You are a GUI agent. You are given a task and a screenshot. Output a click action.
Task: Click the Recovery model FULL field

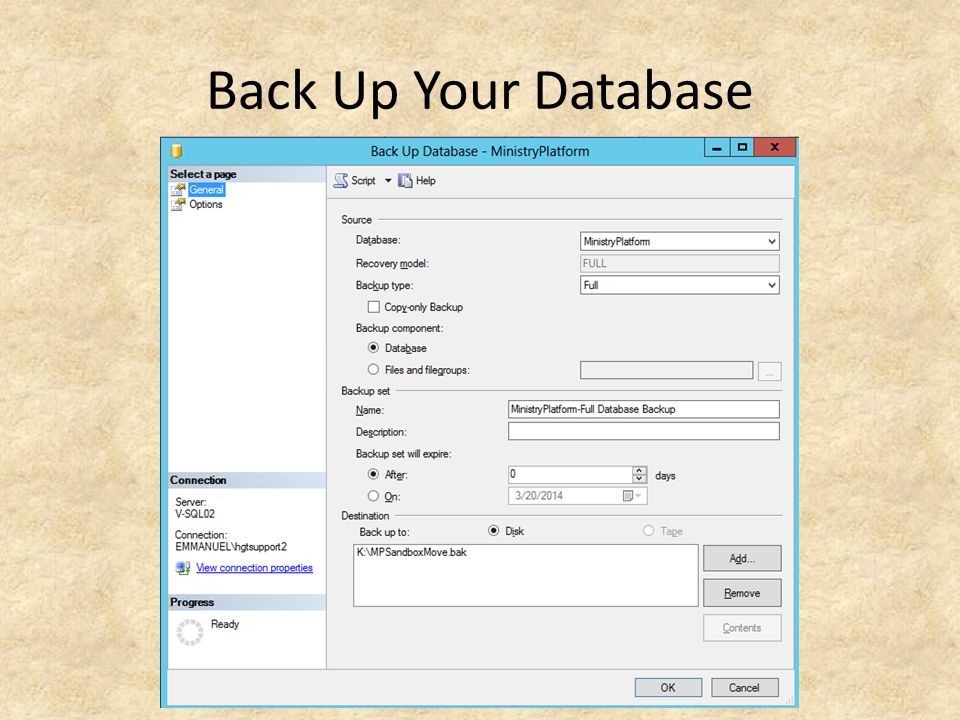(679, 263)
